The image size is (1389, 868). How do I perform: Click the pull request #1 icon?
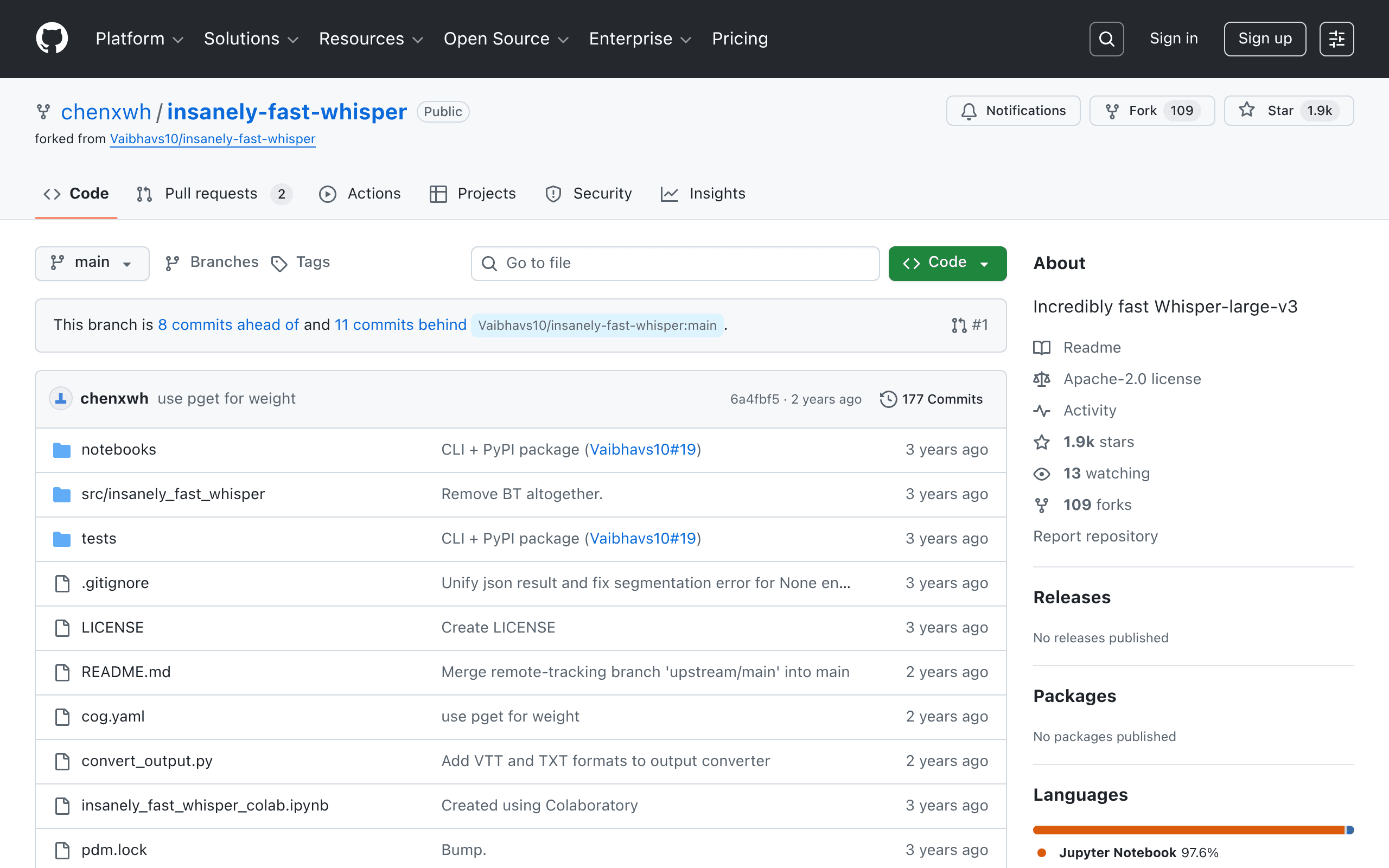click(959, 325)
